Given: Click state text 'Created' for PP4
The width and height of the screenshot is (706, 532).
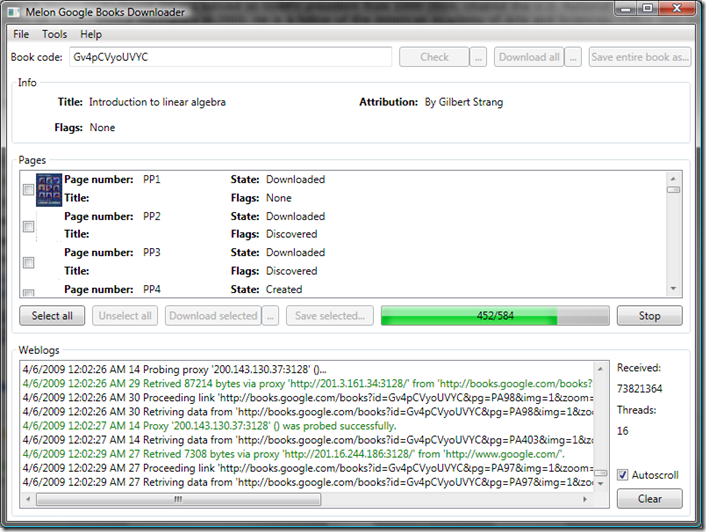Looking at the screenshot, I should 284,289.
